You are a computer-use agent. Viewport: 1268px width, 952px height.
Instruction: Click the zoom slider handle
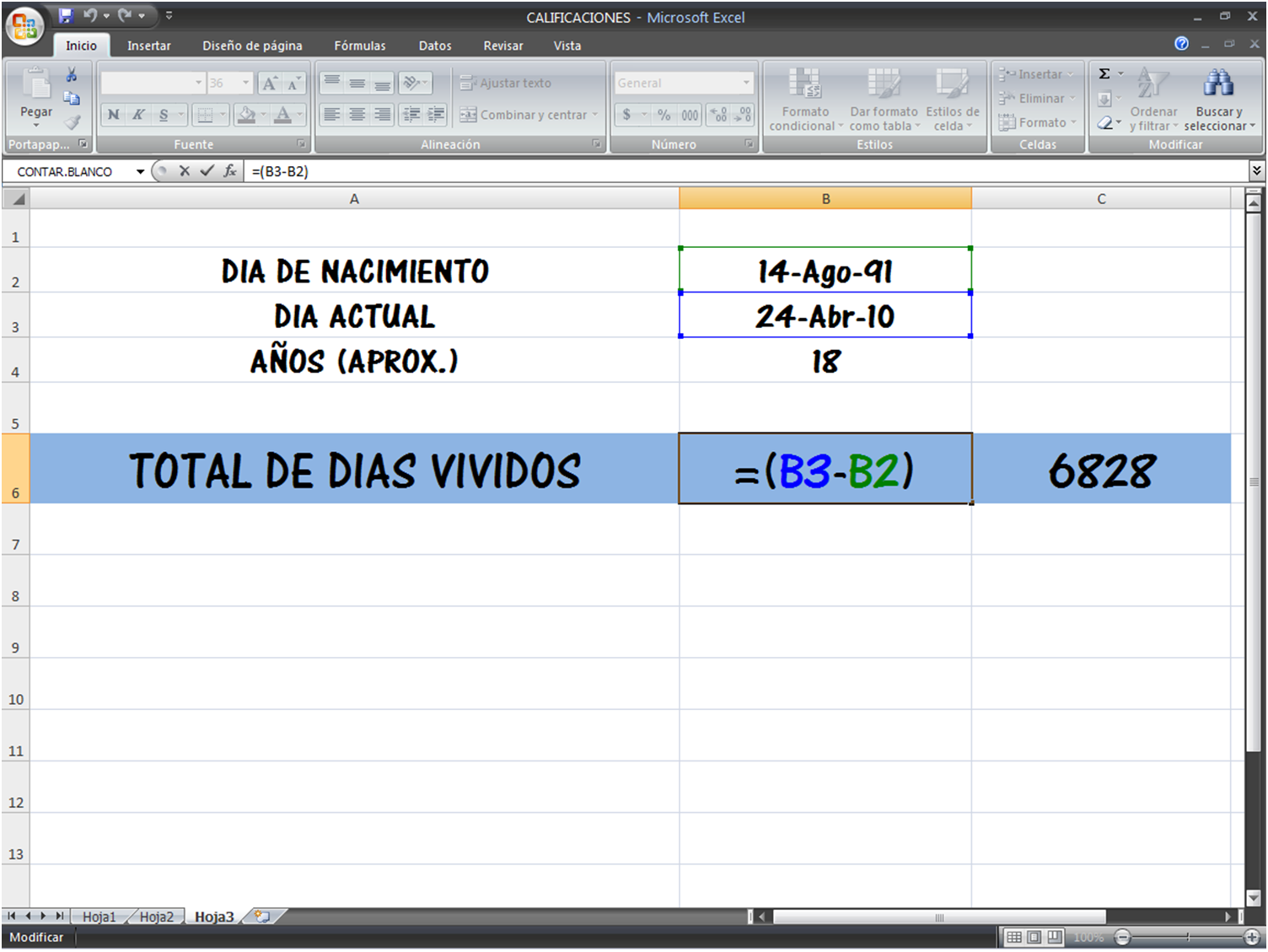click(1188, 937)
